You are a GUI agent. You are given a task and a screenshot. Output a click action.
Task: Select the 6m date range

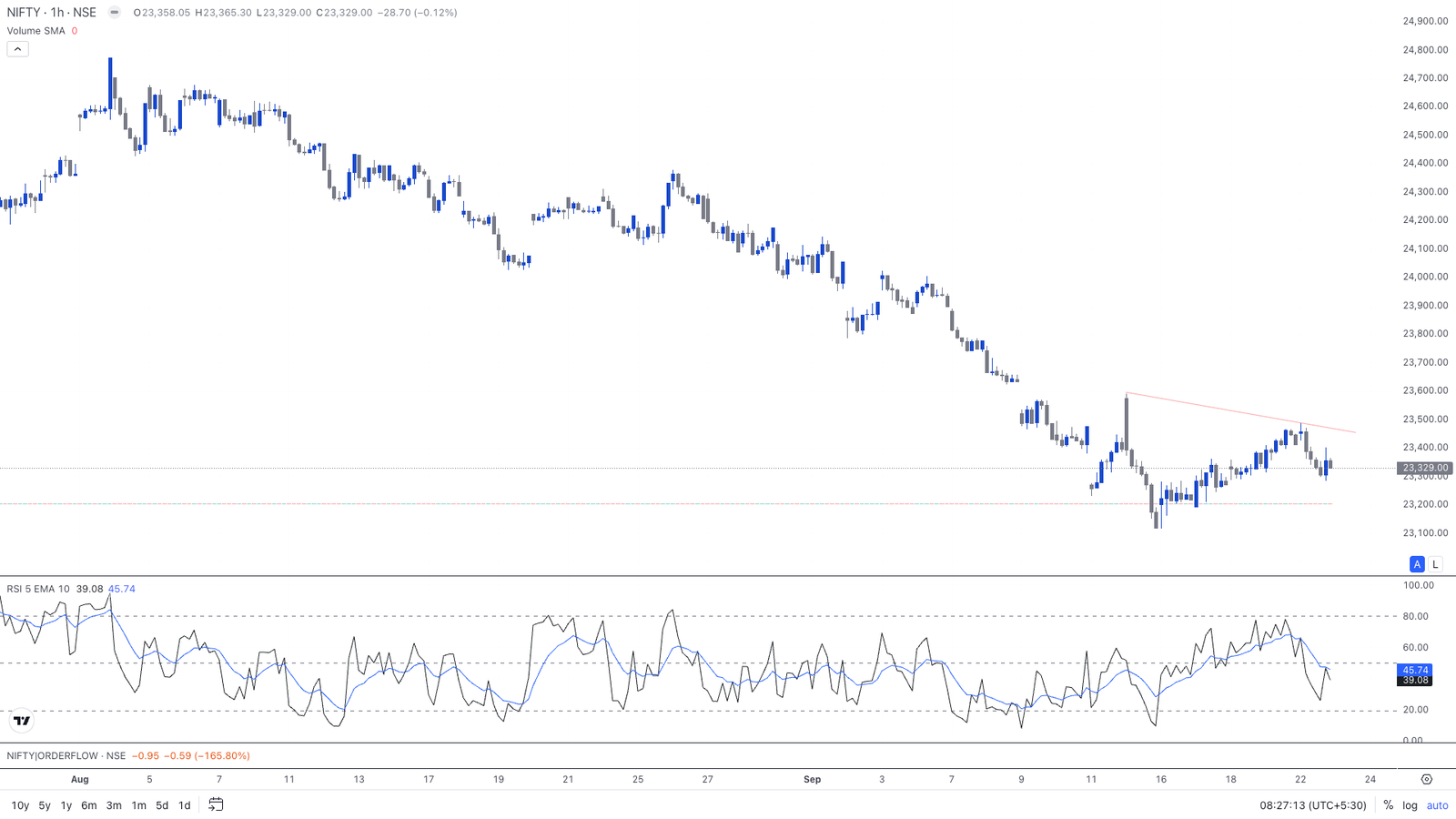[x=89, y=805]
